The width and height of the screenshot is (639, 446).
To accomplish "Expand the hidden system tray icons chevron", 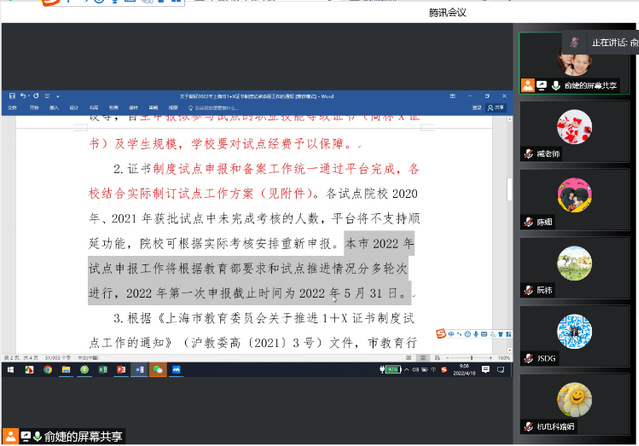I will coord(406,370).
